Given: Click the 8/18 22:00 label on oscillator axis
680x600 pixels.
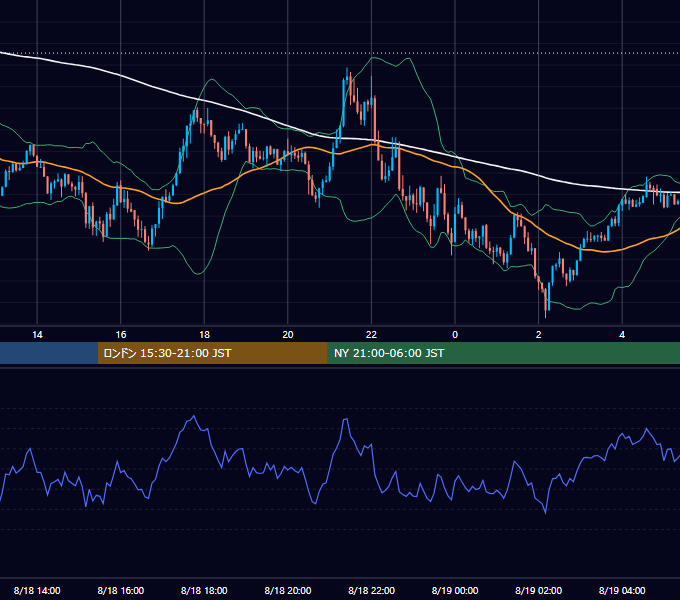Looking at the screenshot, I should click(371, 590).
